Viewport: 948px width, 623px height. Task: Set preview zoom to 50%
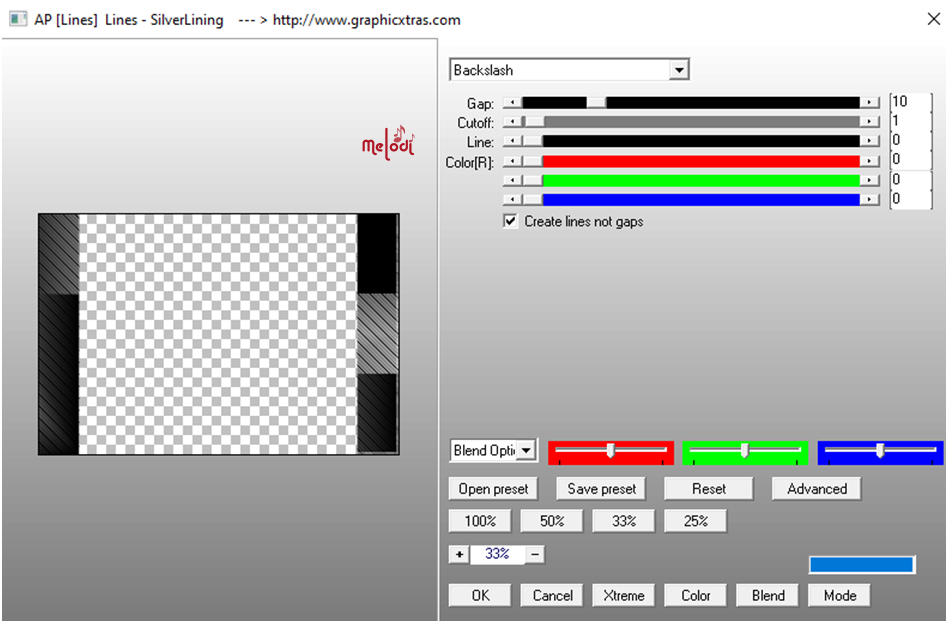point(552,521)
